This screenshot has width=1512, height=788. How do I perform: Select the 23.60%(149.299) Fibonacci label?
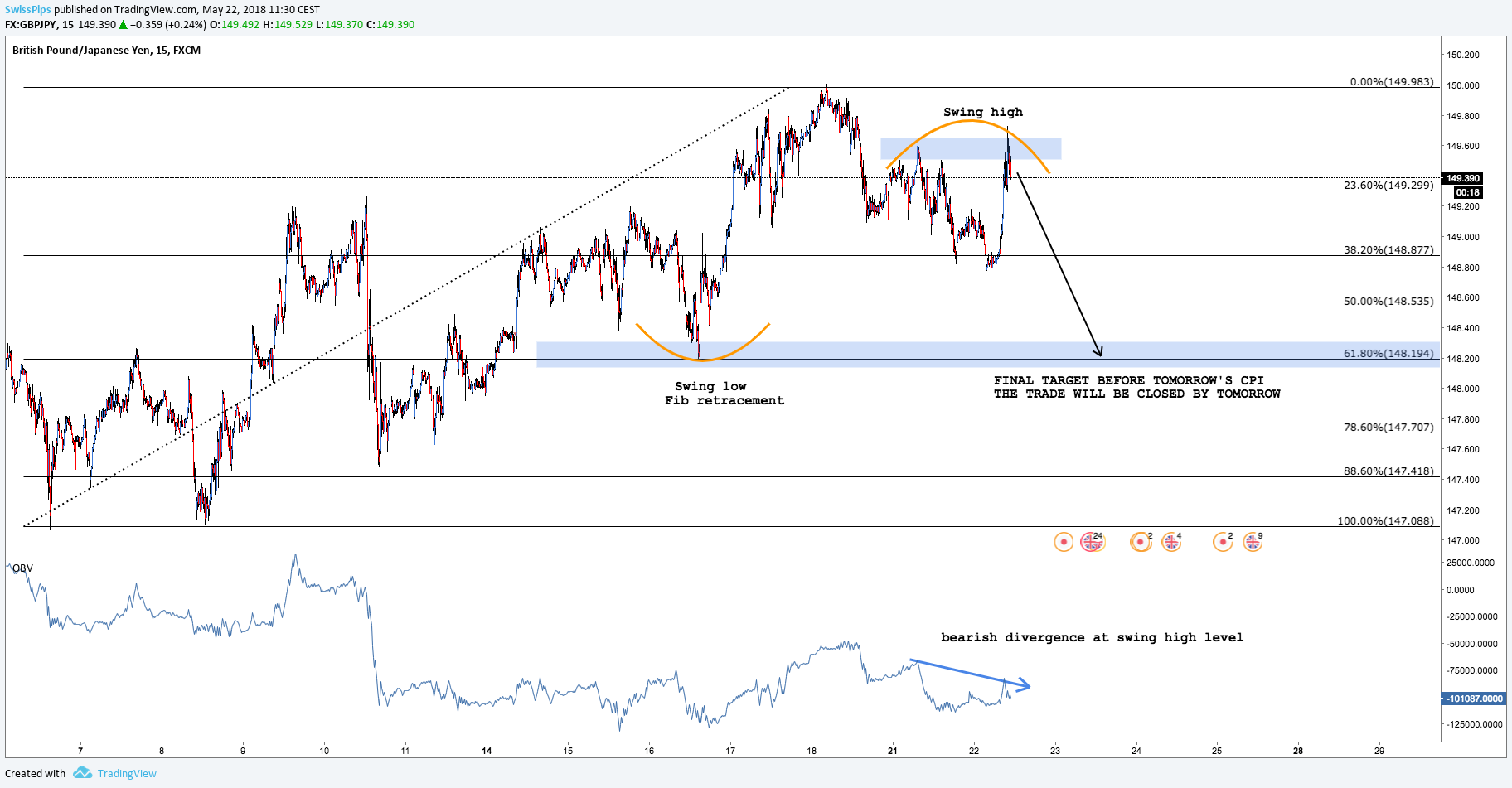pos(1388,186)
